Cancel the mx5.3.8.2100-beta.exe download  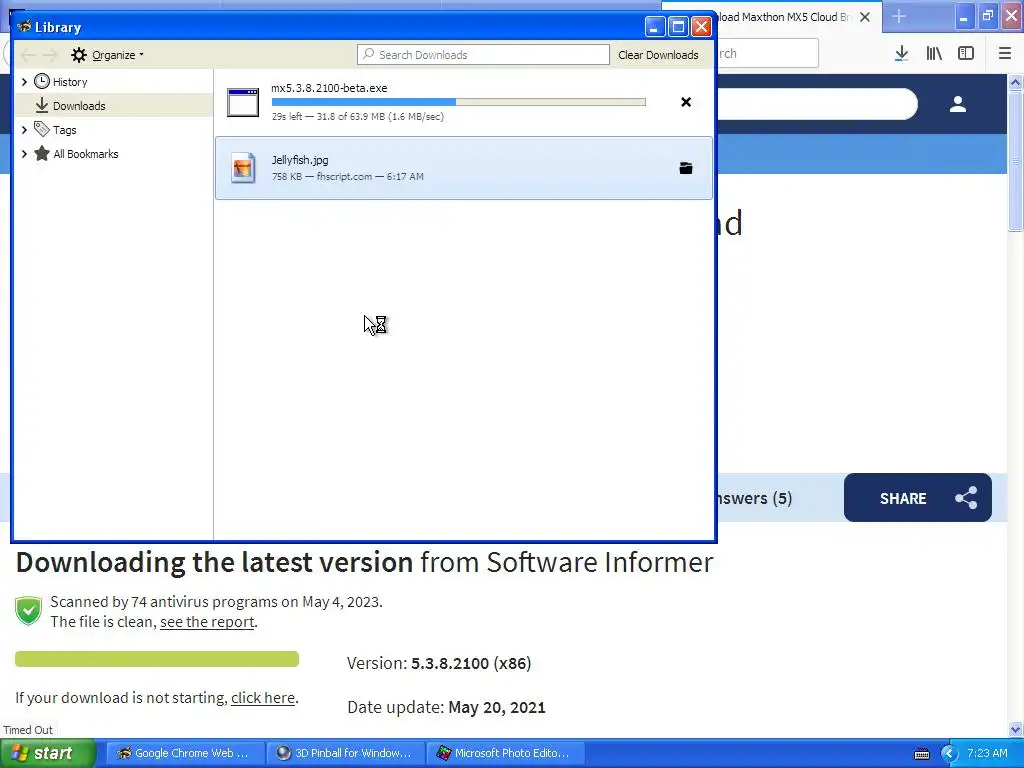[x=686, y=102]
